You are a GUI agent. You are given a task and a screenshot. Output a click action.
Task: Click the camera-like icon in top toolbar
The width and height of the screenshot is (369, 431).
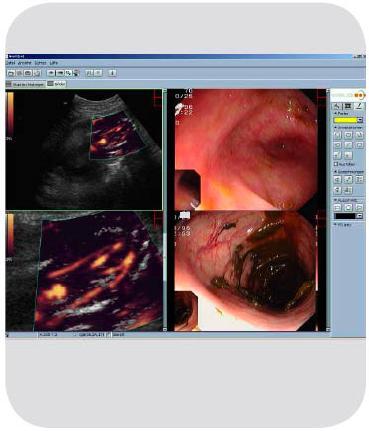[x=28, y=73]
